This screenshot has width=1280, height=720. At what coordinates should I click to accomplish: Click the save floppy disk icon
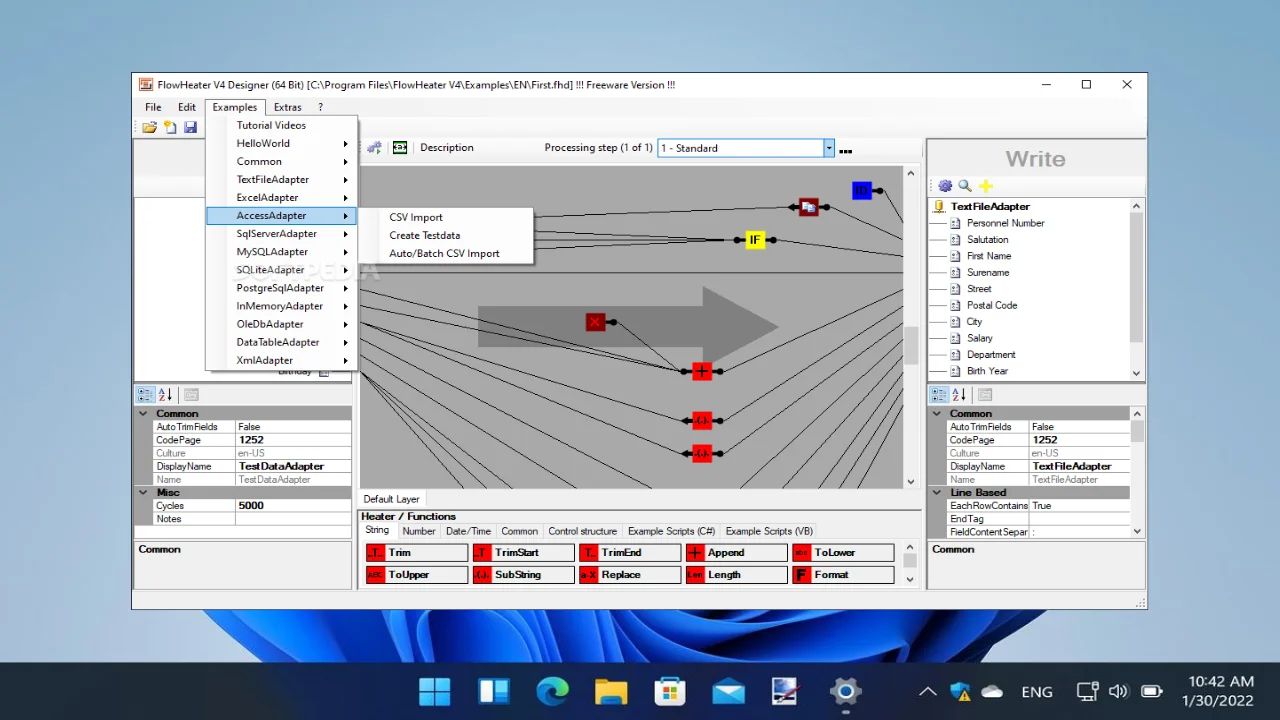190,127
